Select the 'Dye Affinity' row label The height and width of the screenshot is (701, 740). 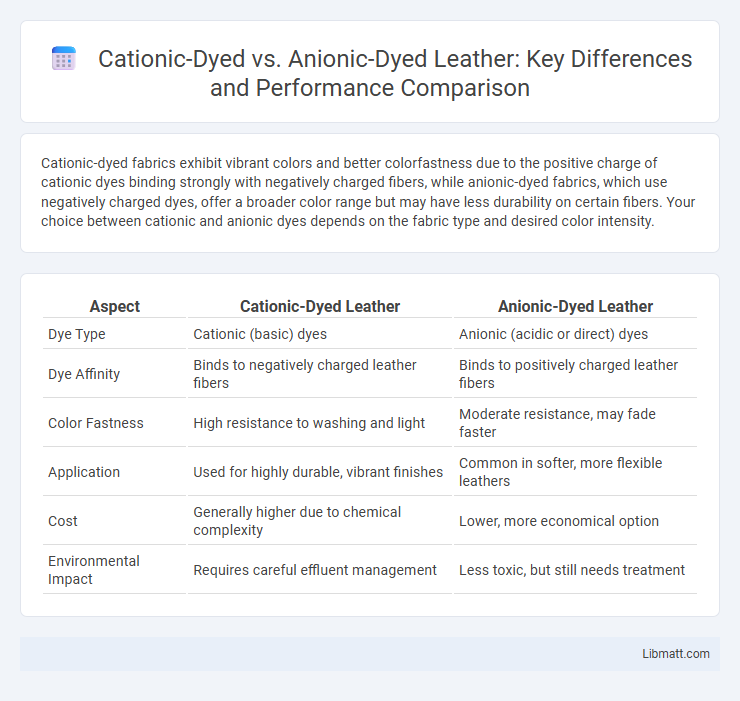click(x=84, y=374)
